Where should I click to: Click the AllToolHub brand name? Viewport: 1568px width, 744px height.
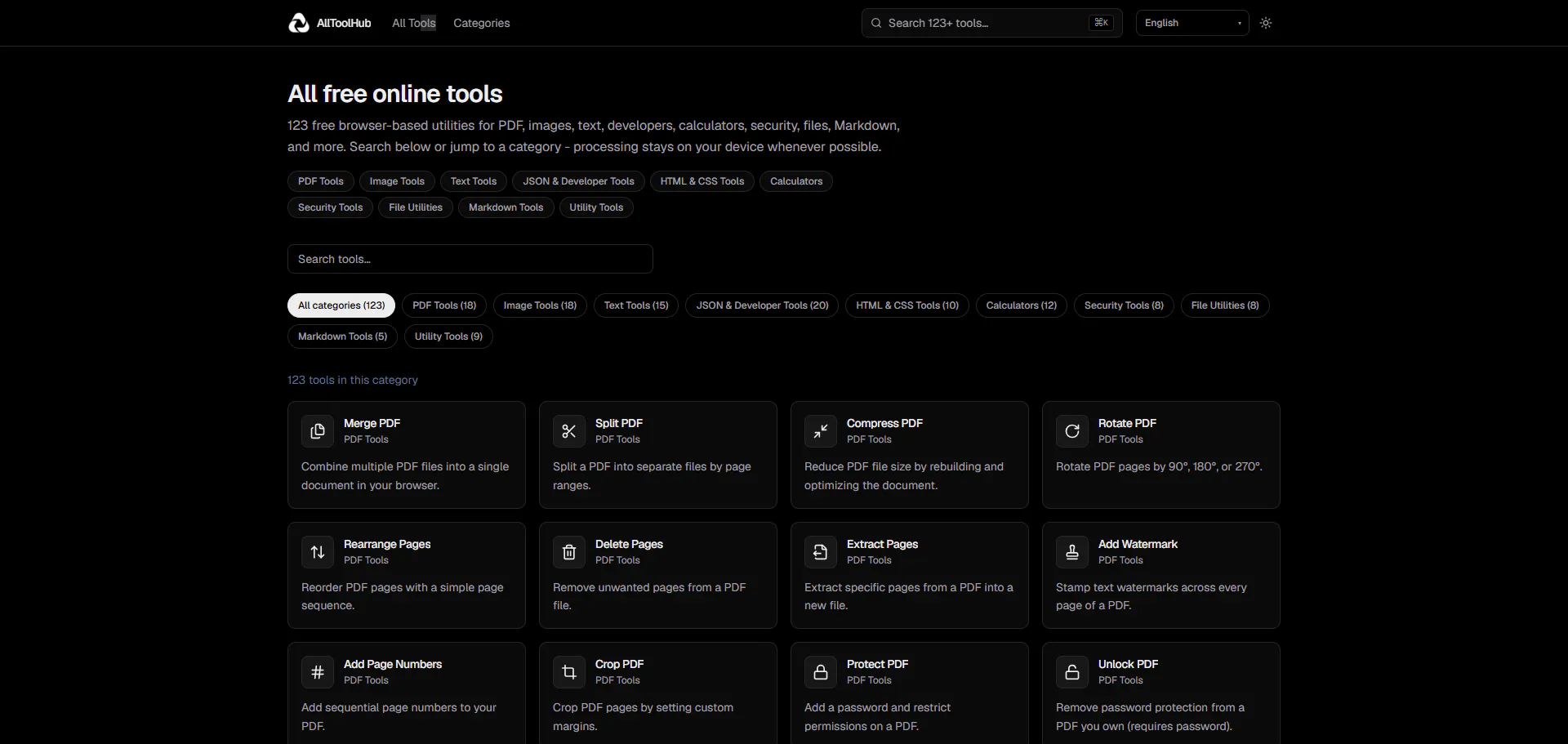pyautogui.click(x=344, y=23)
